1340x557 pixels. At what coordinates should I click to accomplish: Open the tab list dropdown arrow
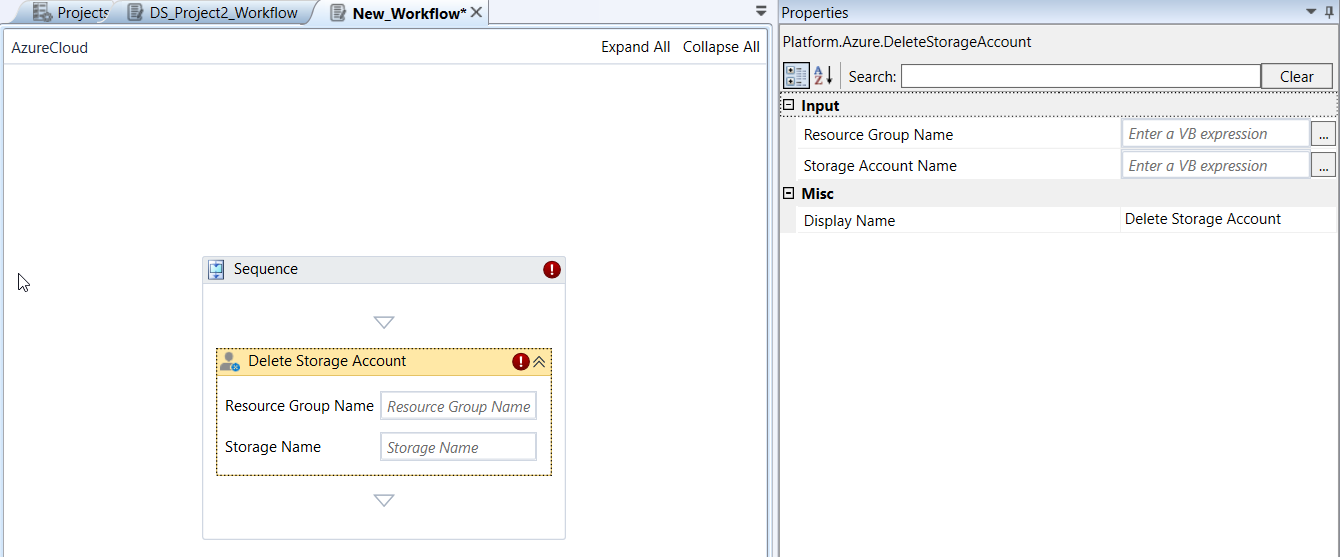click(x=761, y=11)
